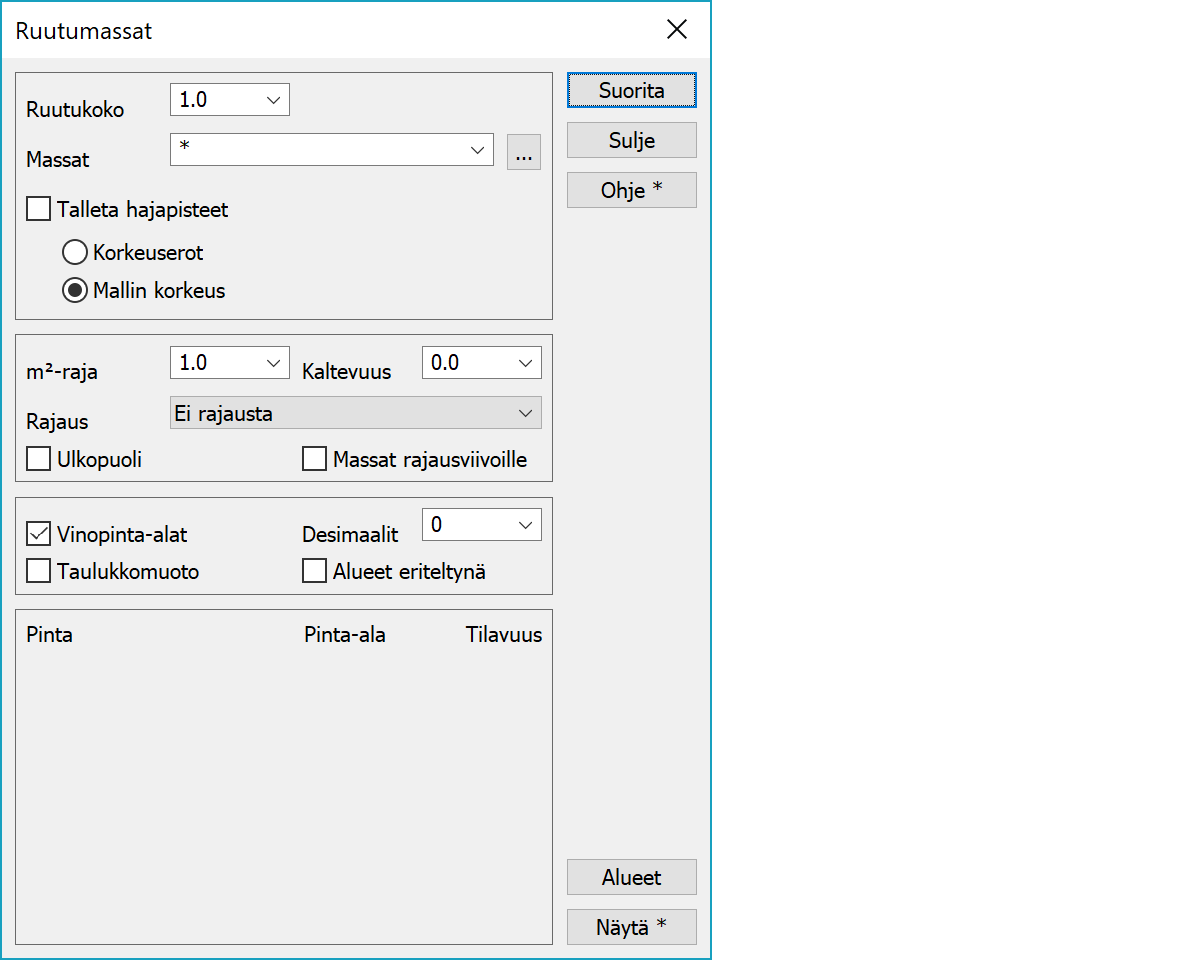Toggle the Ulkopuoli checkbox
The image size is (1200, 960).
(39, 459)
